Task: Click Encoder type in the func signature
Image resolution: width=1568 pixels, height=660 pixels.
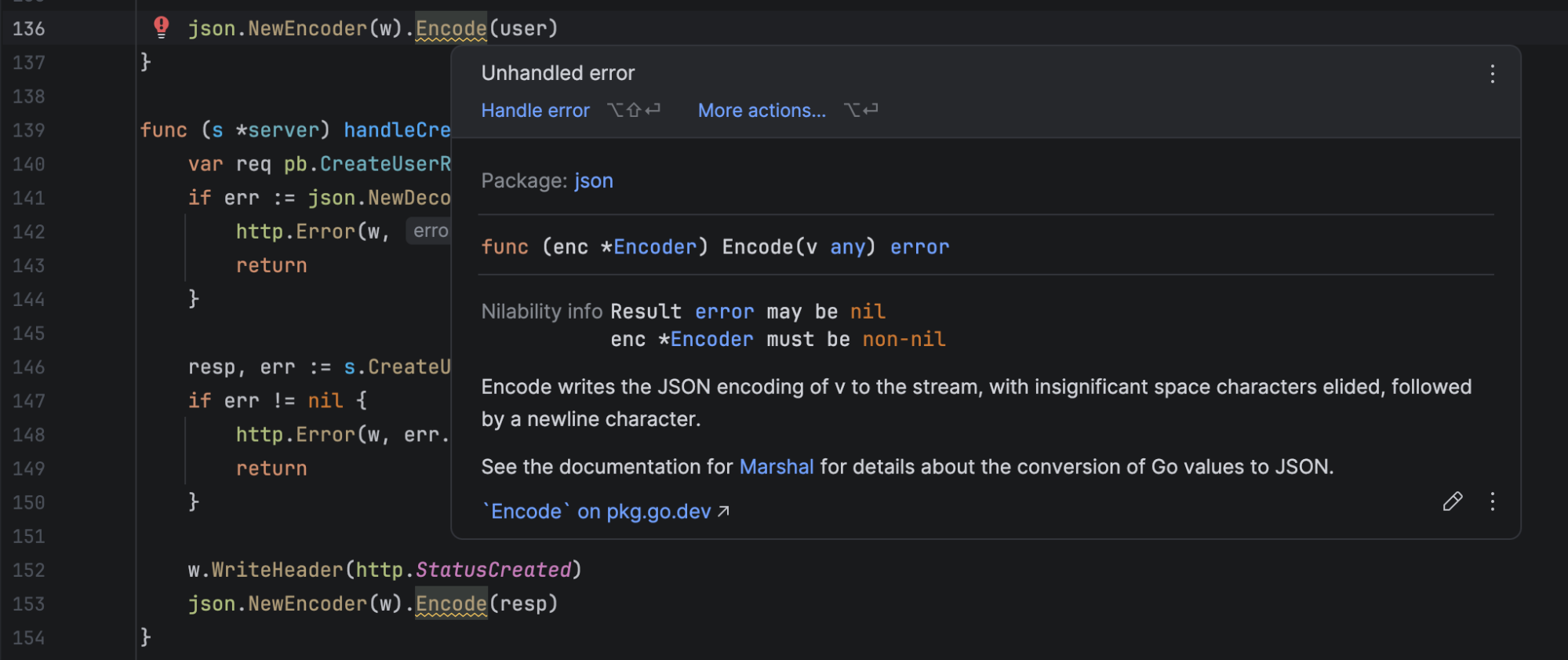Action: click(654, 247)
